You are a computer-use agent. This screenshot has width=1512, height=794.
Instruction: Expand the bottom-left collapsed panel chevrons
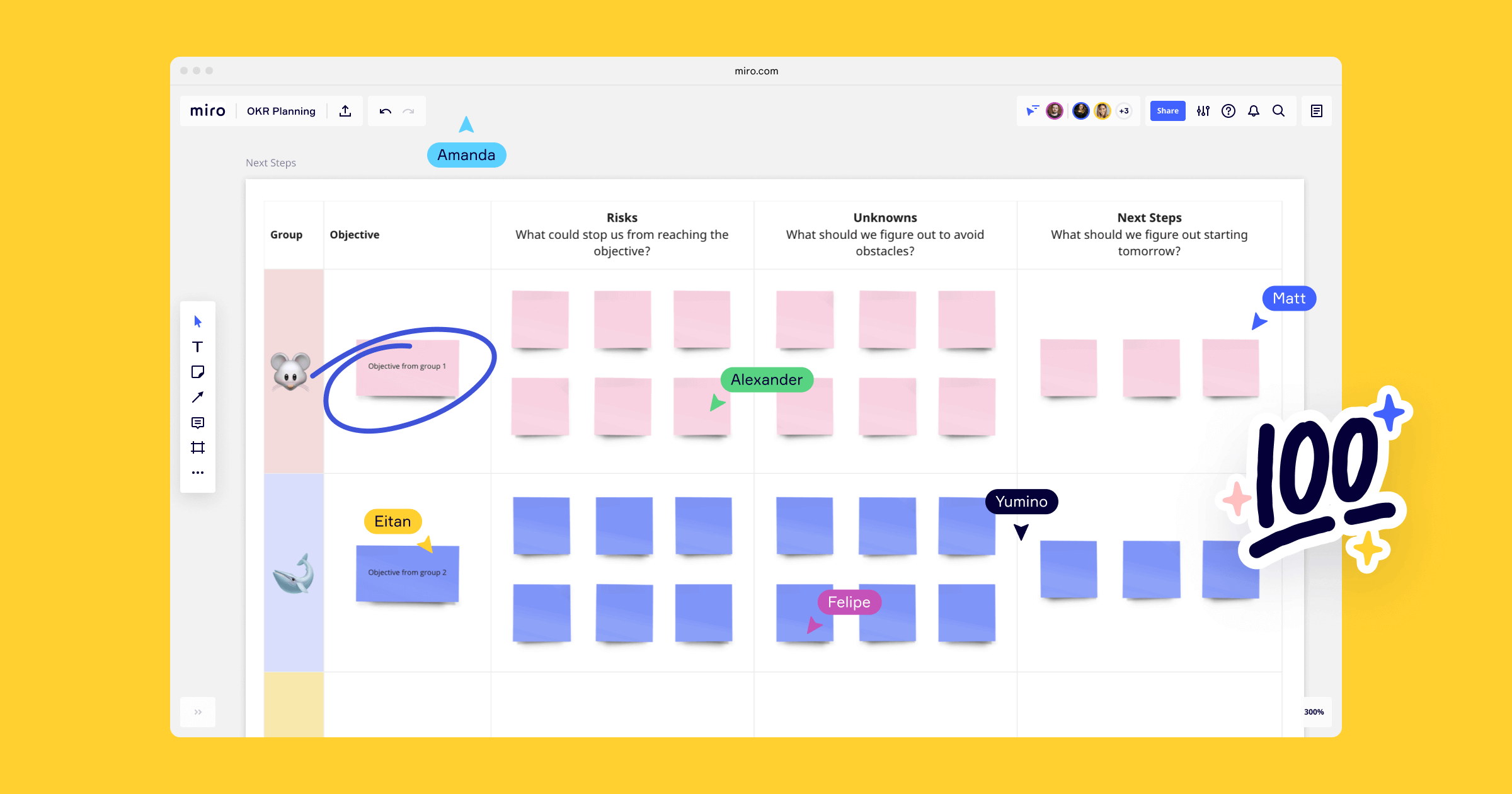(x=198, y=712)
